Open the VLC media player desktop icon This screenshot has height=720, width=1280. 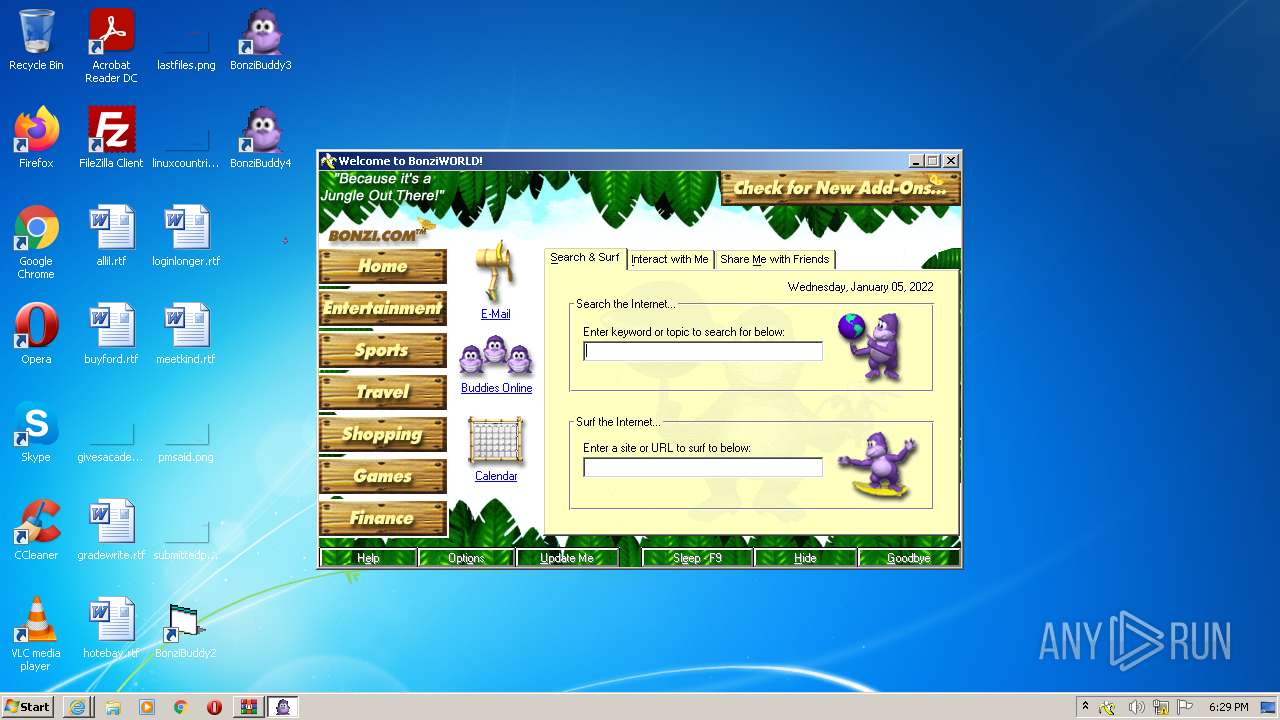click(x=36, y=634)
